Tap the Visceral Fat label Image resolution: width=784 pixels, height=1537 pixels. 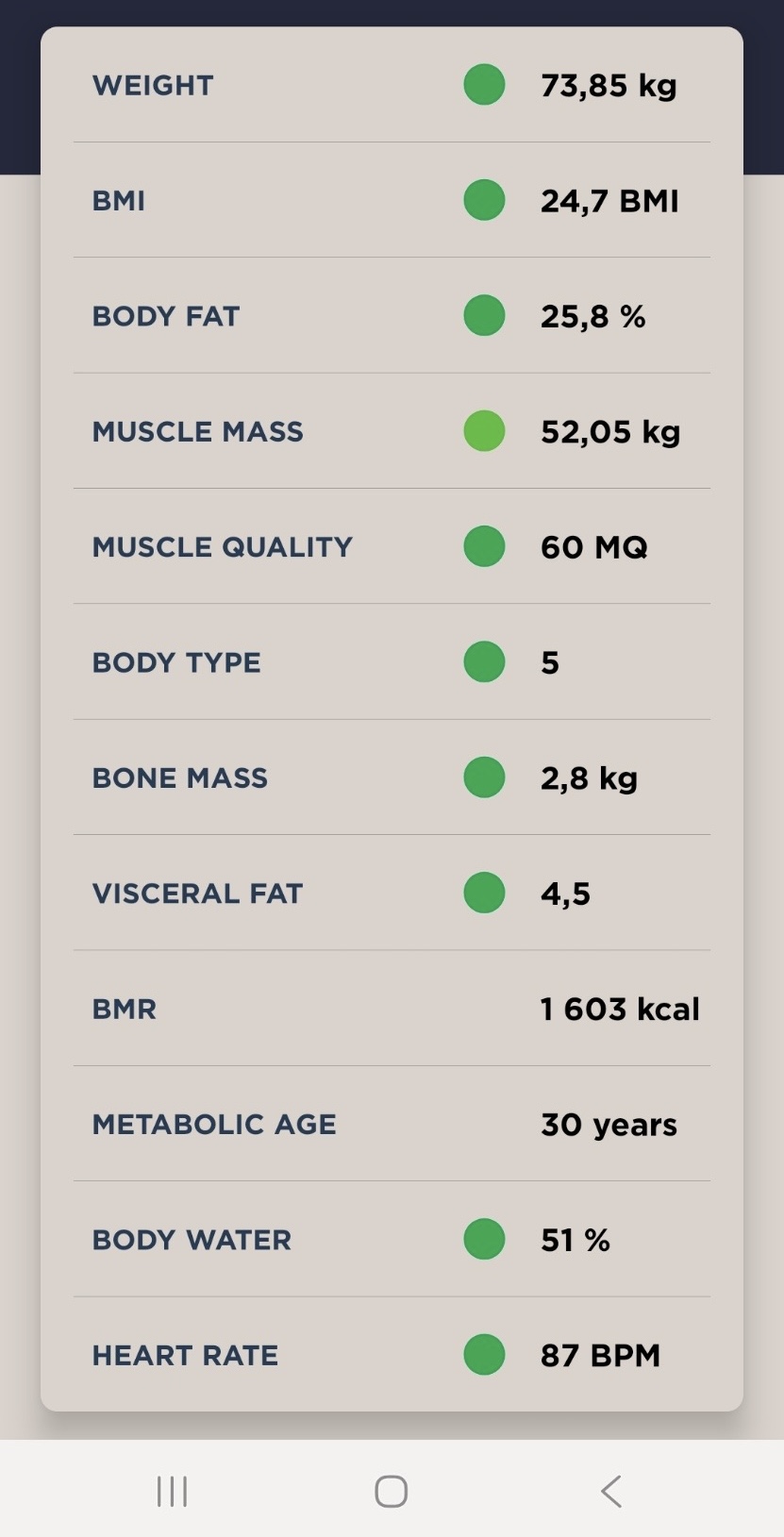click(197, 893)
